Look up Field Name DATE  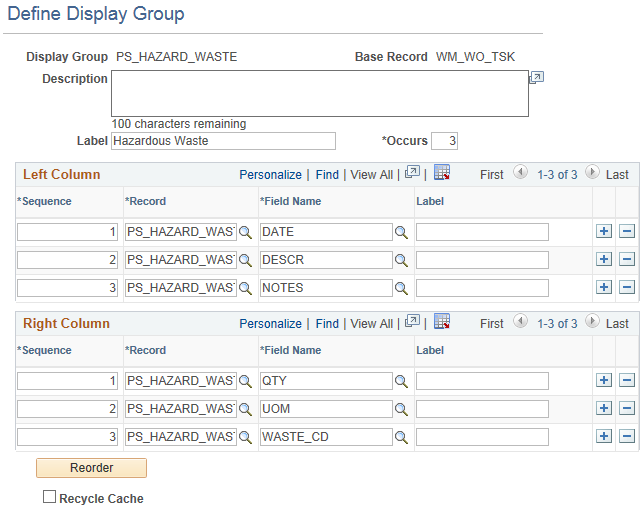tap(401, 232)
